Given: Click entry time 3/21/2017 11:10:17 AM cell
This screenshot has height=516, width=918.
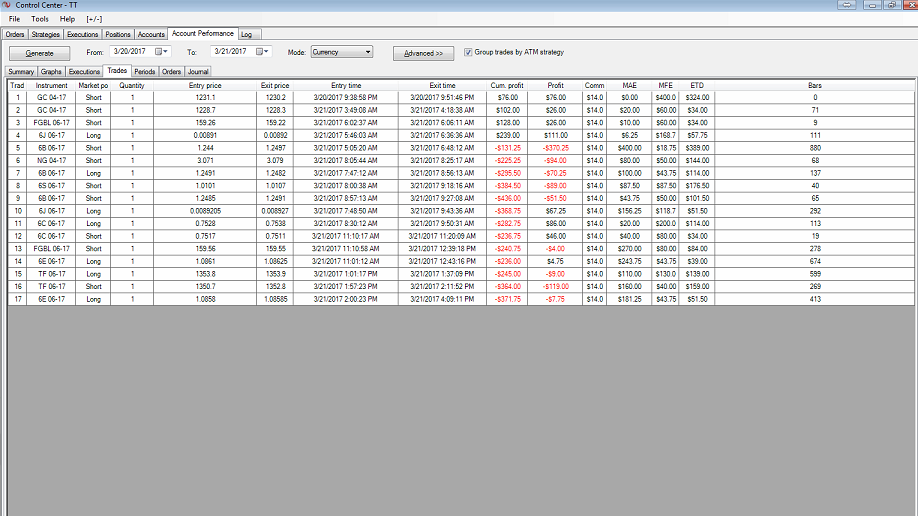Looking at the screenshot, I should point(346,236).
